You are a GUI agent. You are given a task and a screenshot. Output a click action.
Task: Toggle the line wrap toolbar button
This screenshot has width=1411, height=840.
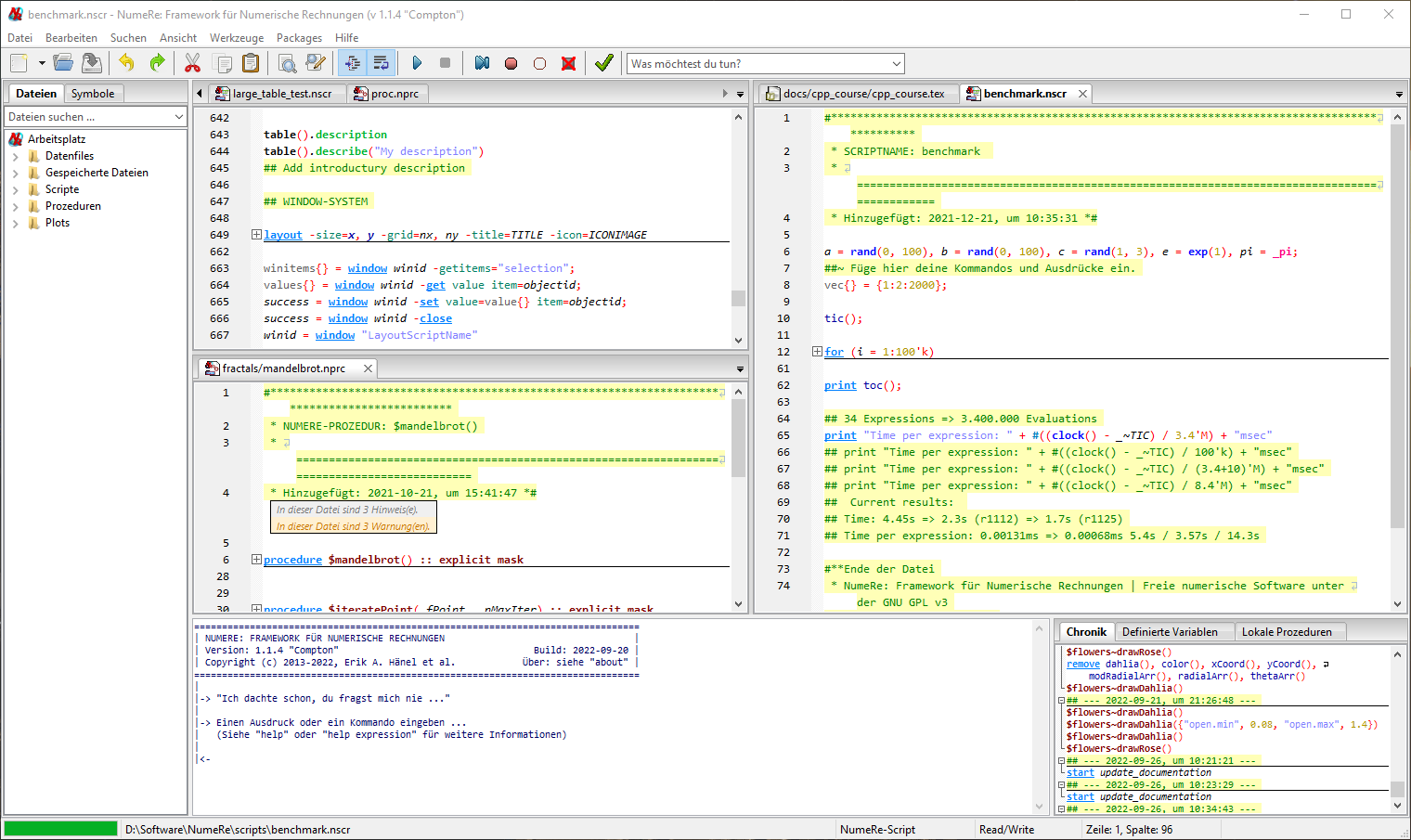coord(381,63)
